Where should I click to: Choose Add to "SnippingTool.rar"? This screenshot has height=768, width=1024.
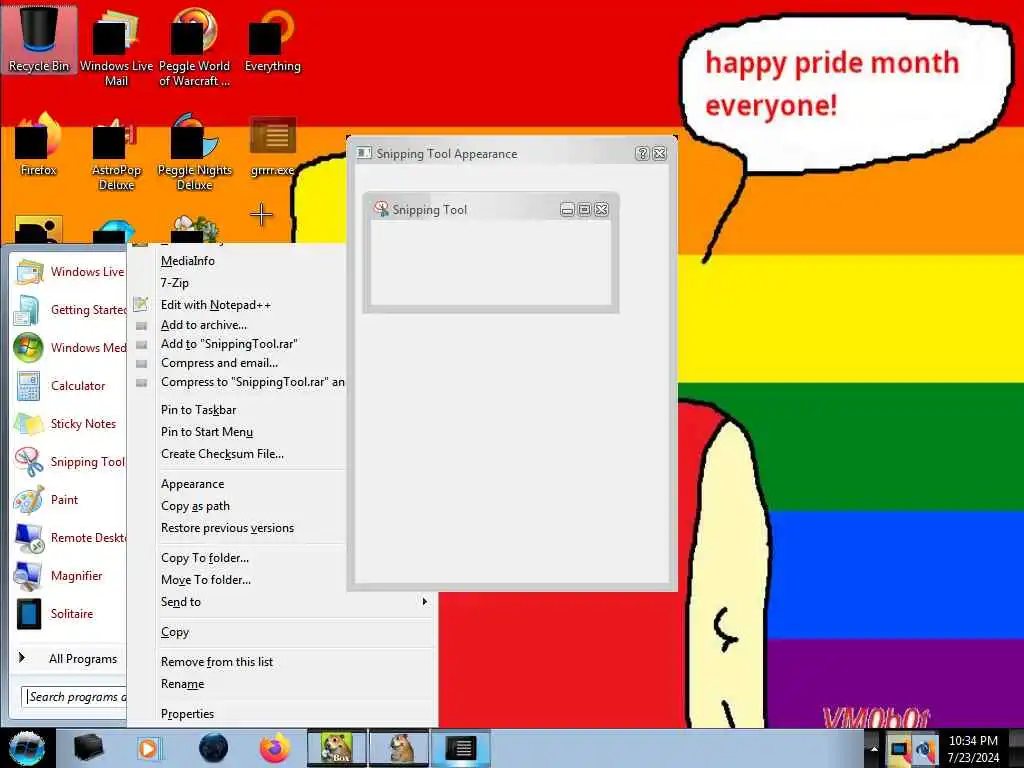pyautogui.click(x=229, y=344)
